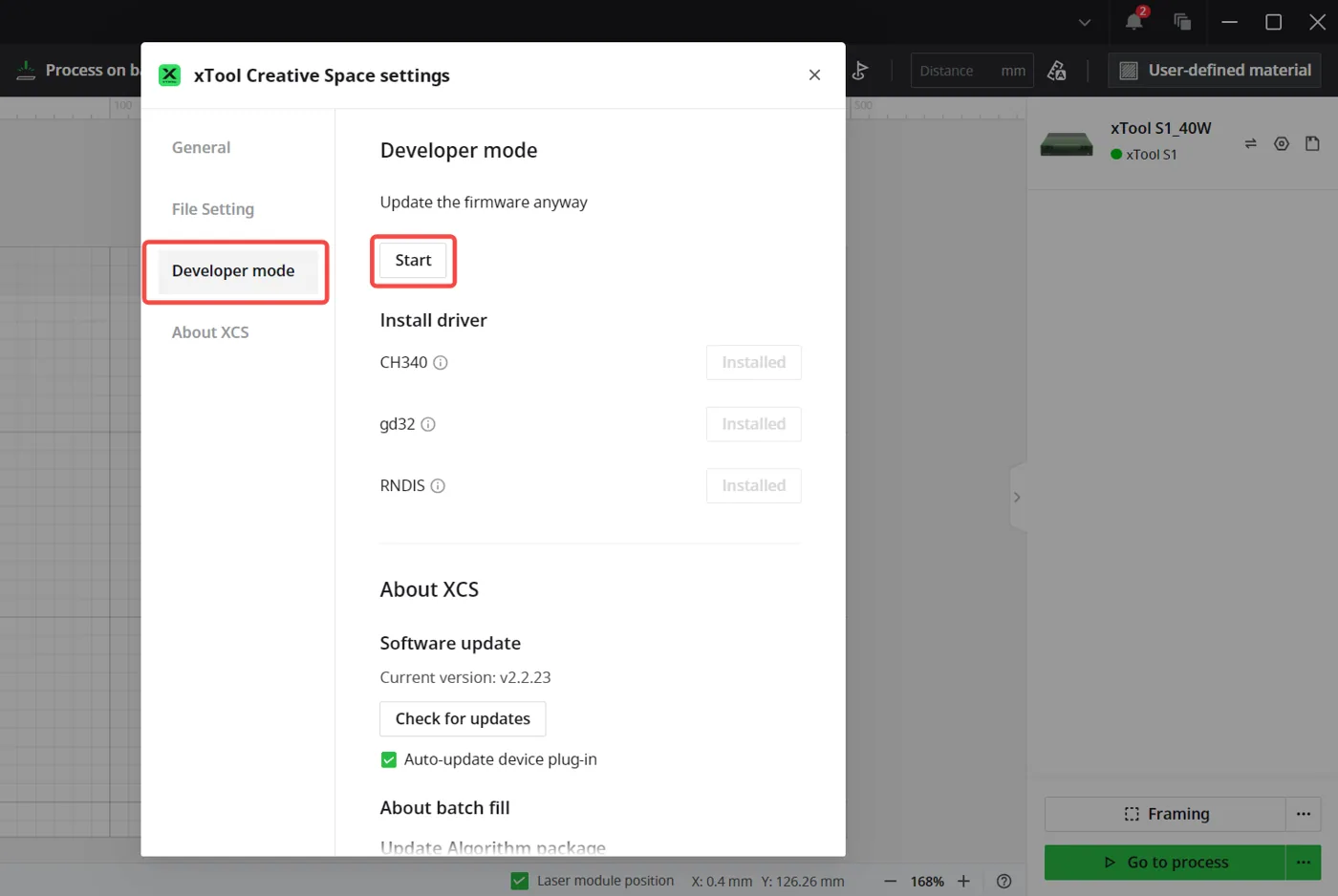The height and width of the screenshot is (896, 1338).
Task: Zoom out the canvas with minus button
Action: [890, 881]
